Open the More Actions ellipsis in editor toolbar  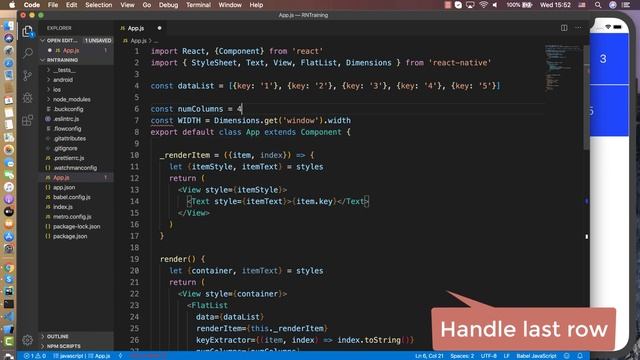click(578, 28)
